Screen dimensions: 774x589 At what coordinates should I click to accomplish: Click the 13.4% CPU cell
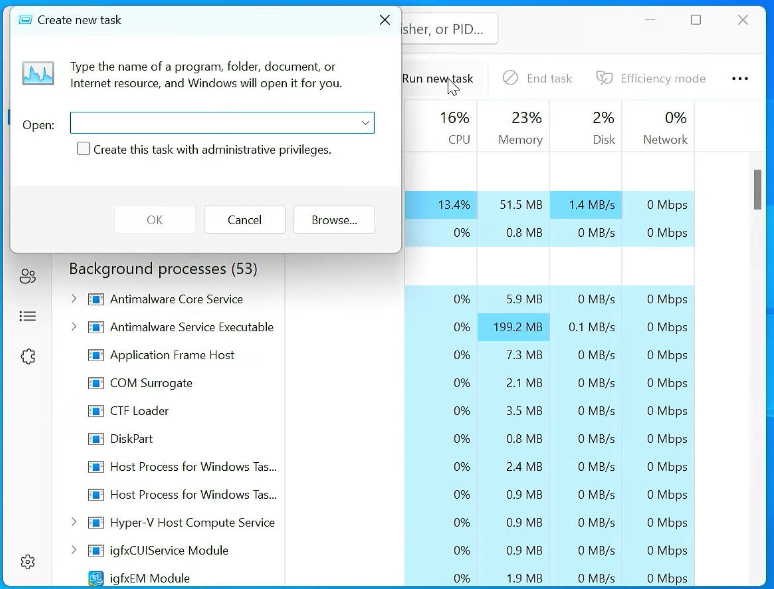[x=441, y=204]
